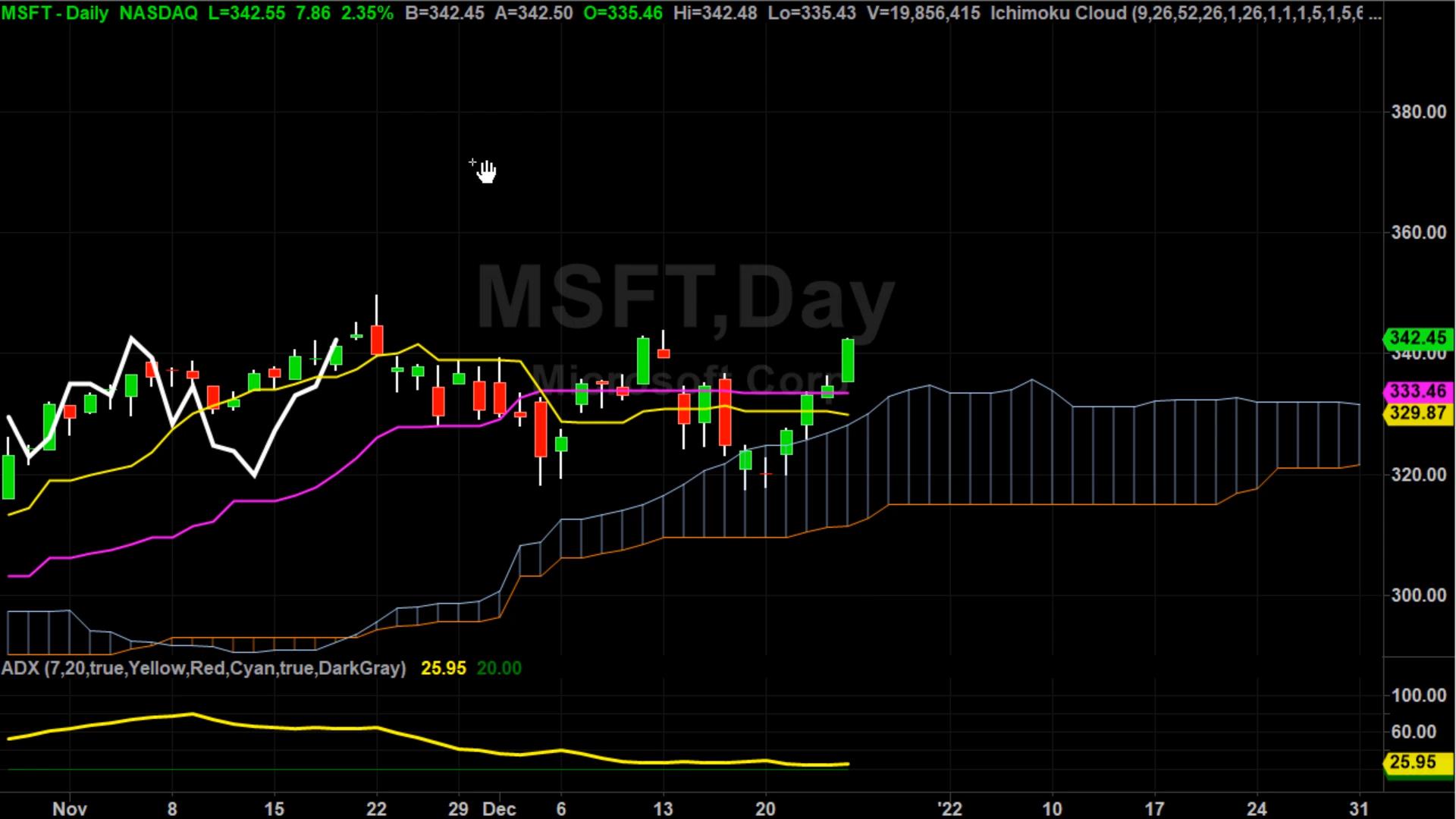Screen dimensions: 1456x819
Task: Click the 100.00 ADX axis label
Action: click(x=1419, y=695)
